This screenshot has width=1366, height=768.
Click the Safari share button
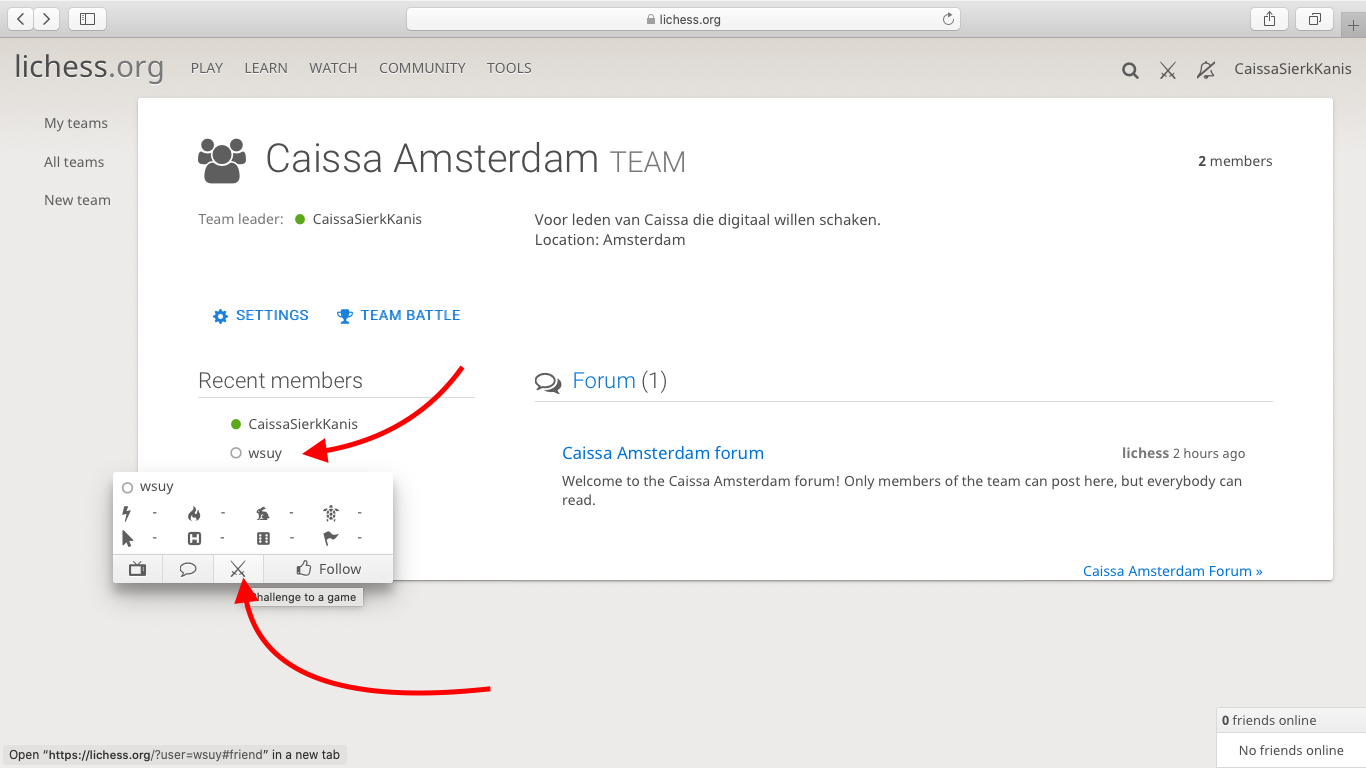[x=1270, y=18]
